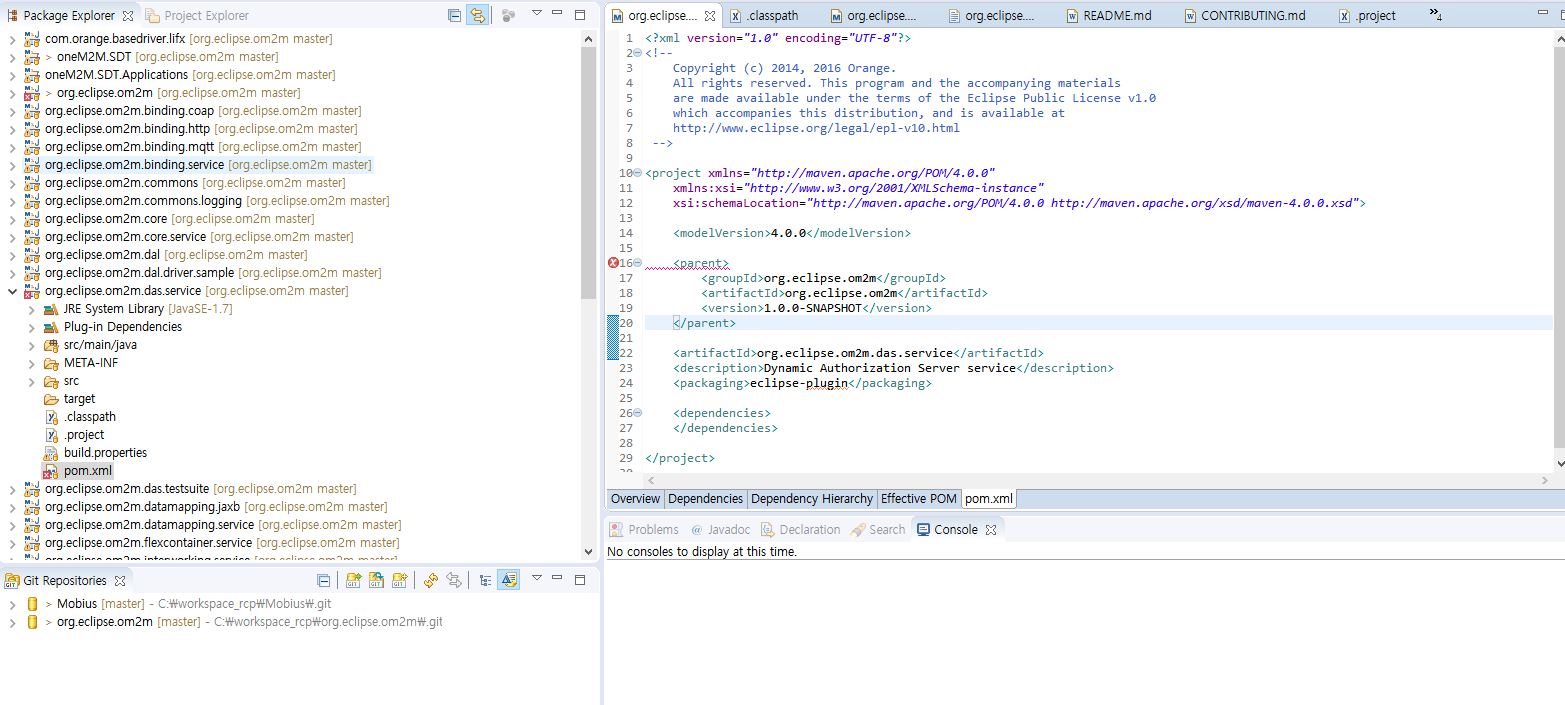Viewport: 1565px width, 705px height.
Task: Add existing local Git repository icon
Action: (353, 580)
